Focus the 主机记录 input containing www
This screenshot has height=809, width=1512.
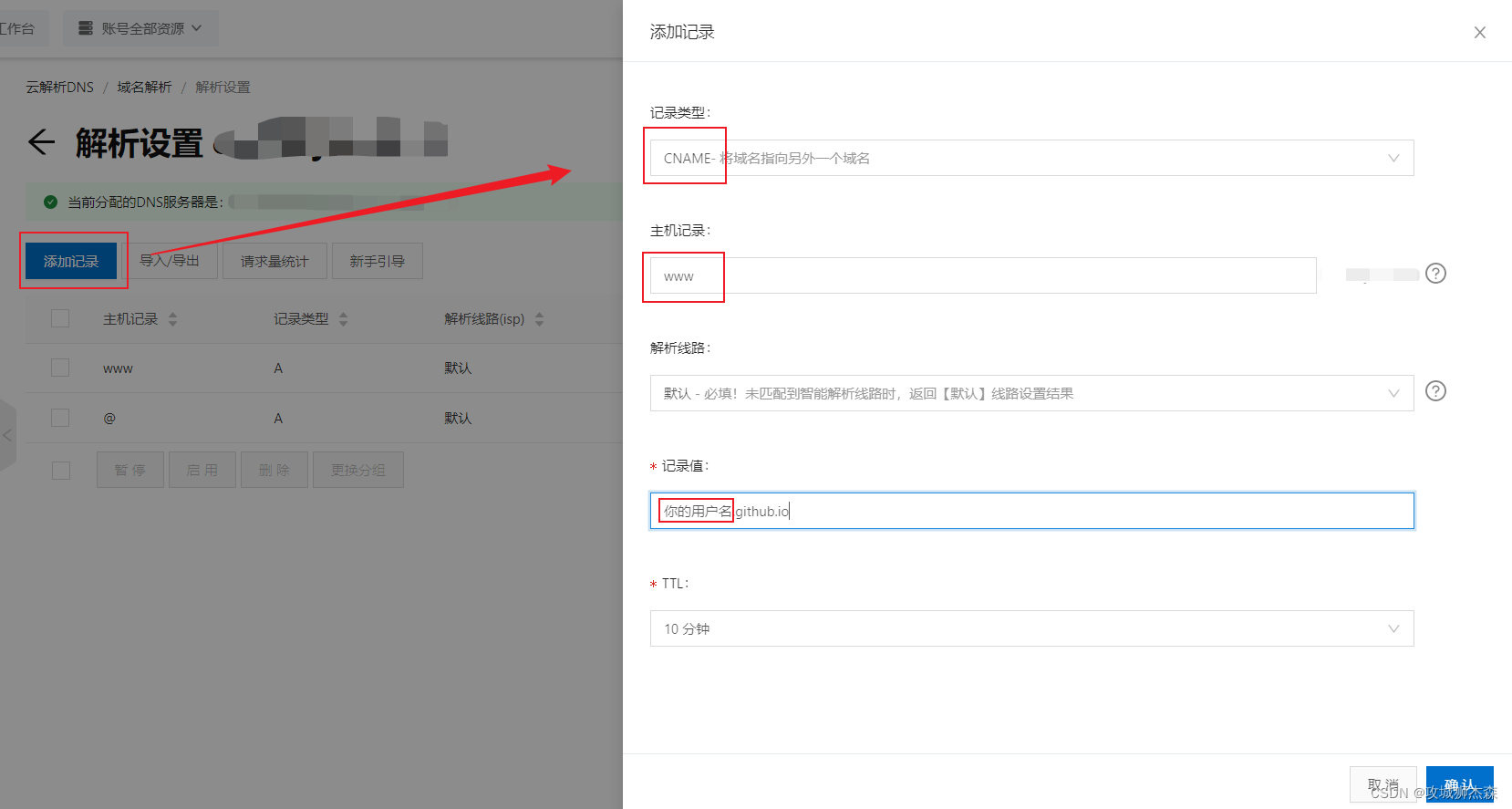coord(983,275)
